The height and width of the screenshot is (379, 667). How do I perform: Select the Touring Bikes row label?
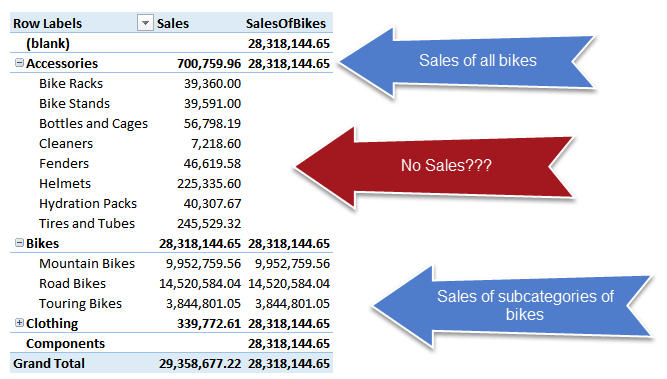click(80, 303)
